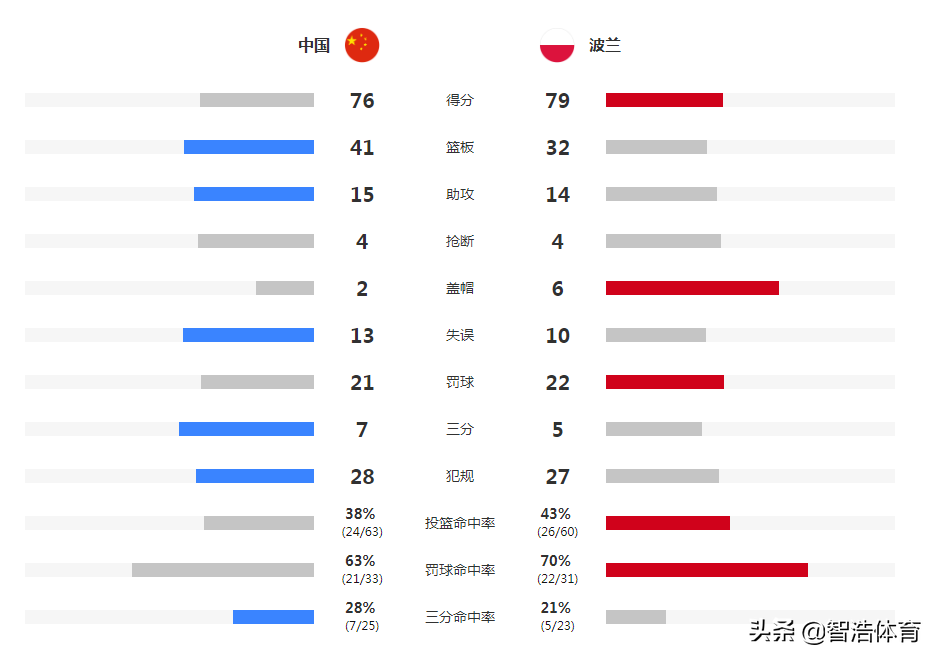Click the 得分 stat label
This screenshot has width=940, height=662.
(x=460, y=100)
